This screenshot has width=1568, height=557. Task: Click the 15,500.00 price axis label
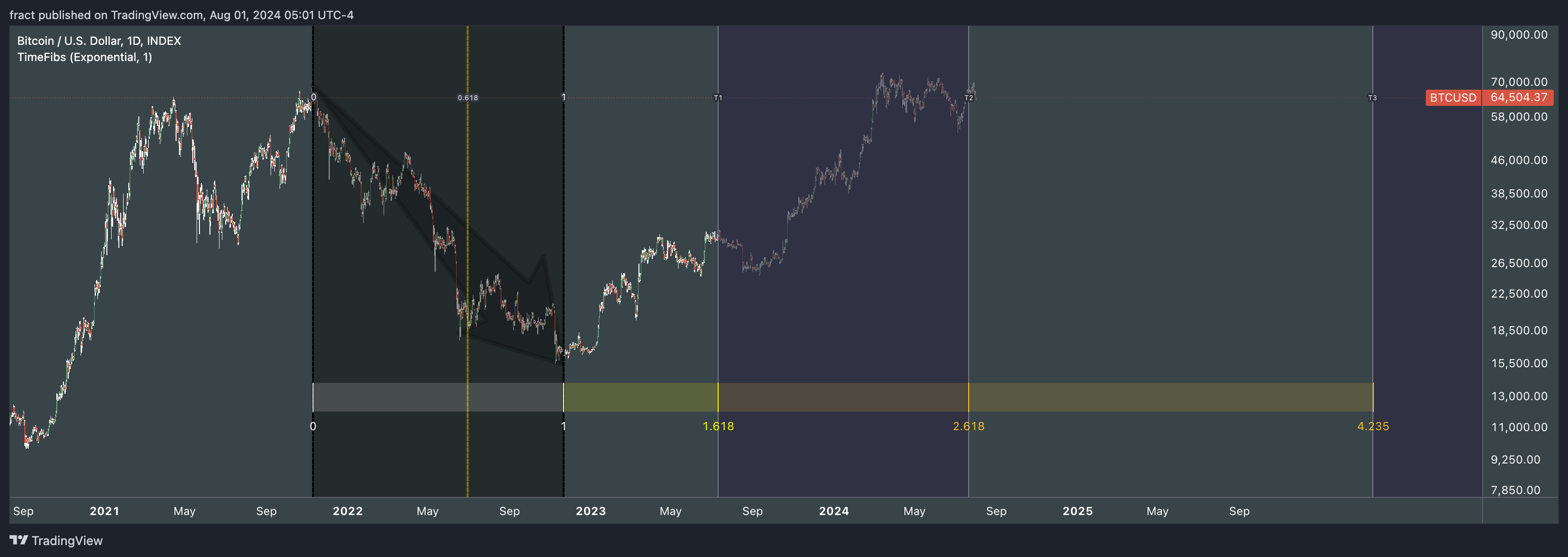click(x=1519, y=363)
